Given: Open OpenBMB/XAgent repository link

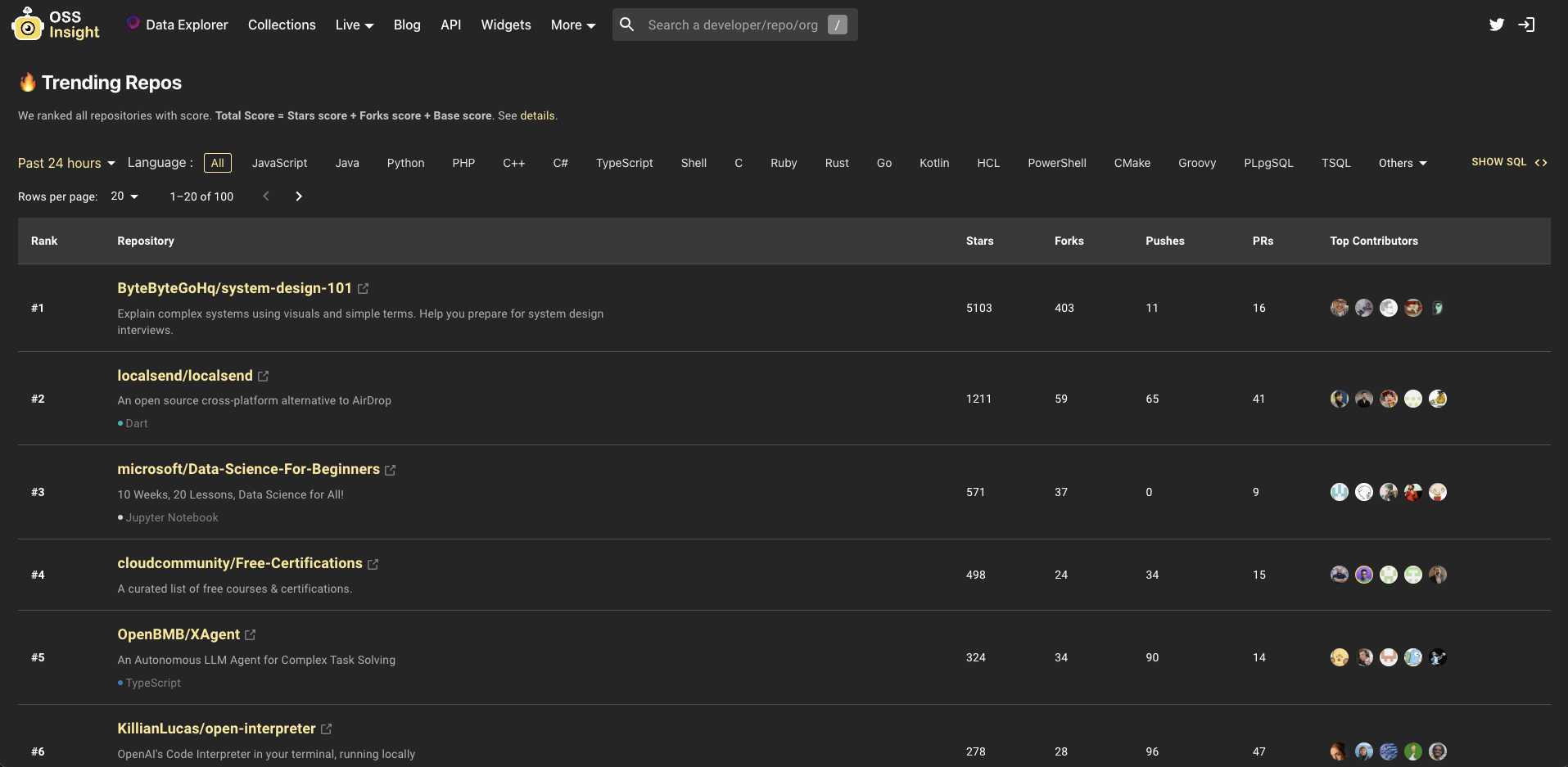Looking at the screenshot, I should [178, 634].
